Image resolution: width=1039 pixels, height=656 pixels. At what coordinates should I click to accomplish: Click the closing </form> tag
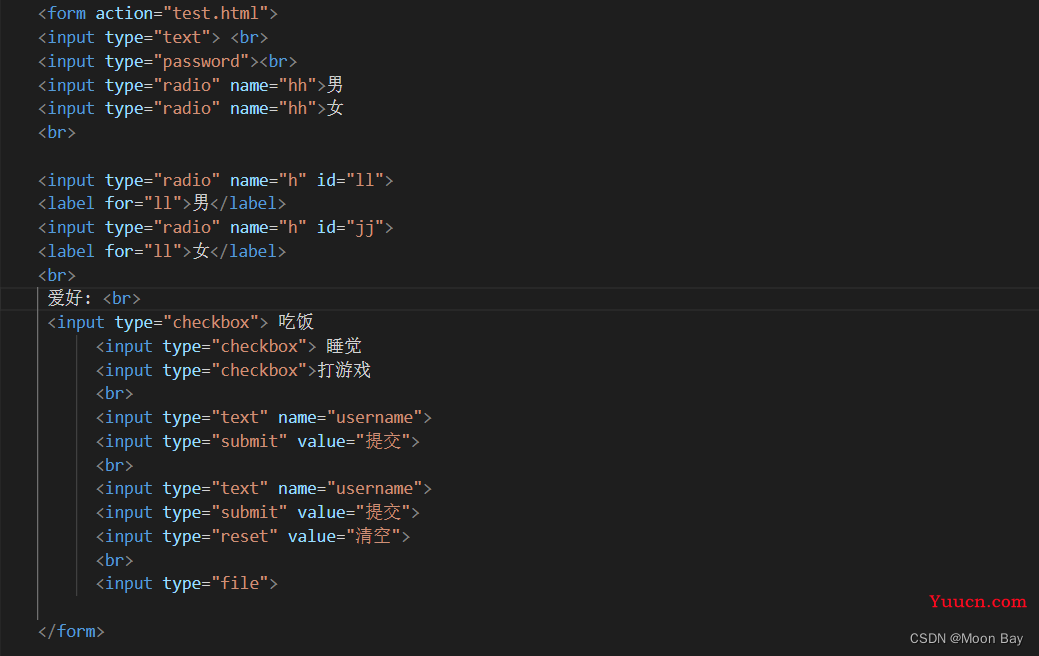pyautogui.click(x=71, y=631)
